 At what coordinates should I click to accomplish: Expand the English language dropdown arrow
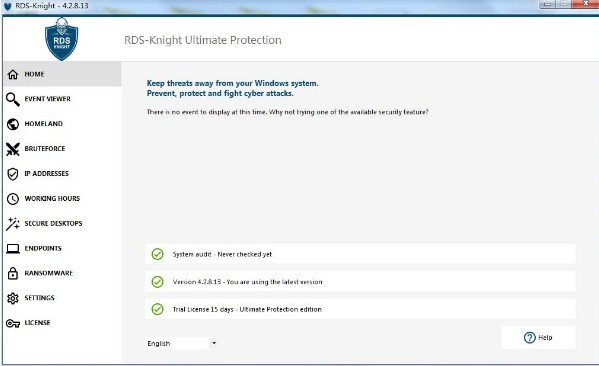pyautogui.click(x=214, y=343)
